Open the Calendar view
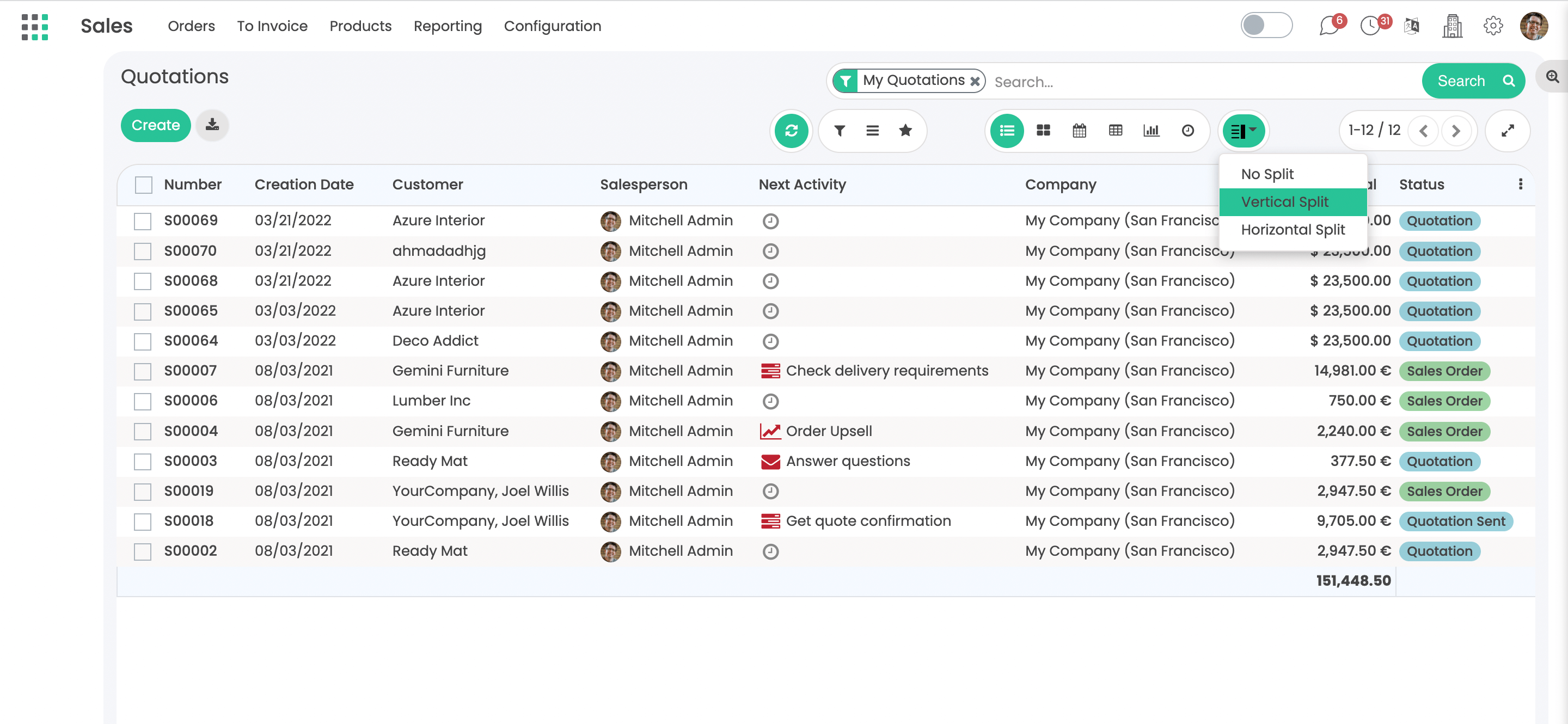Viewport: 1568px width, 724px height. (1079, 130)
